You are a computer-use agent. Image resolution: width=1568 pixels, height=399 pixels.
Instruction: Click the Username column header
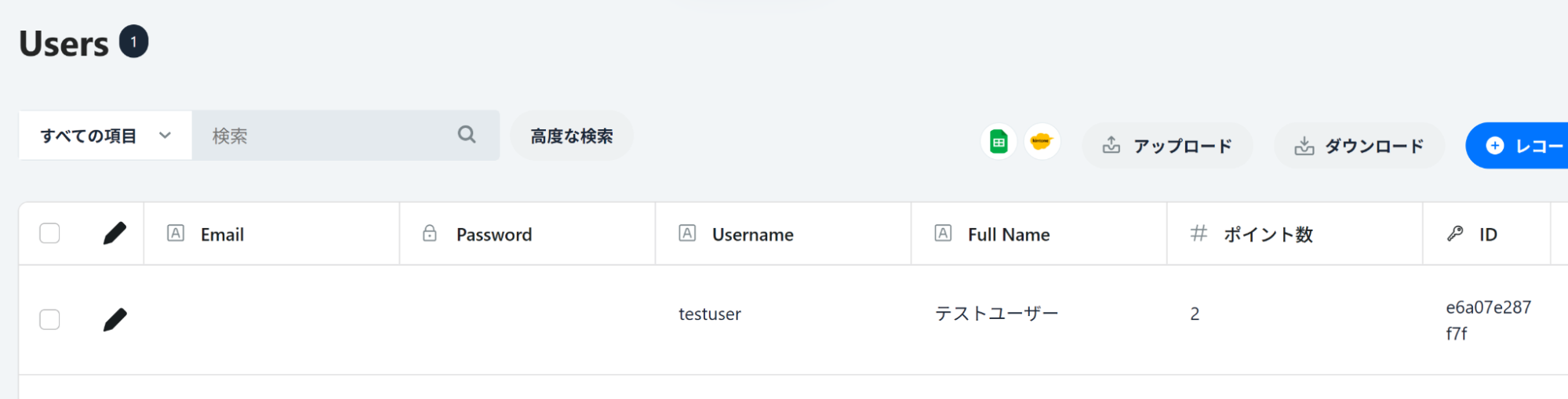(752, 234)
